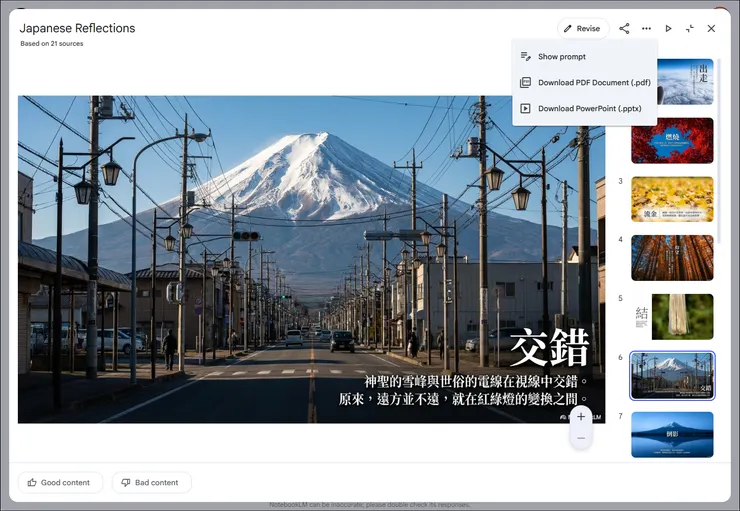The height and width of the screenshot is (511, 740).
Task: Choose Download PDF Document (.pdf)
Action: click(584, 83)
